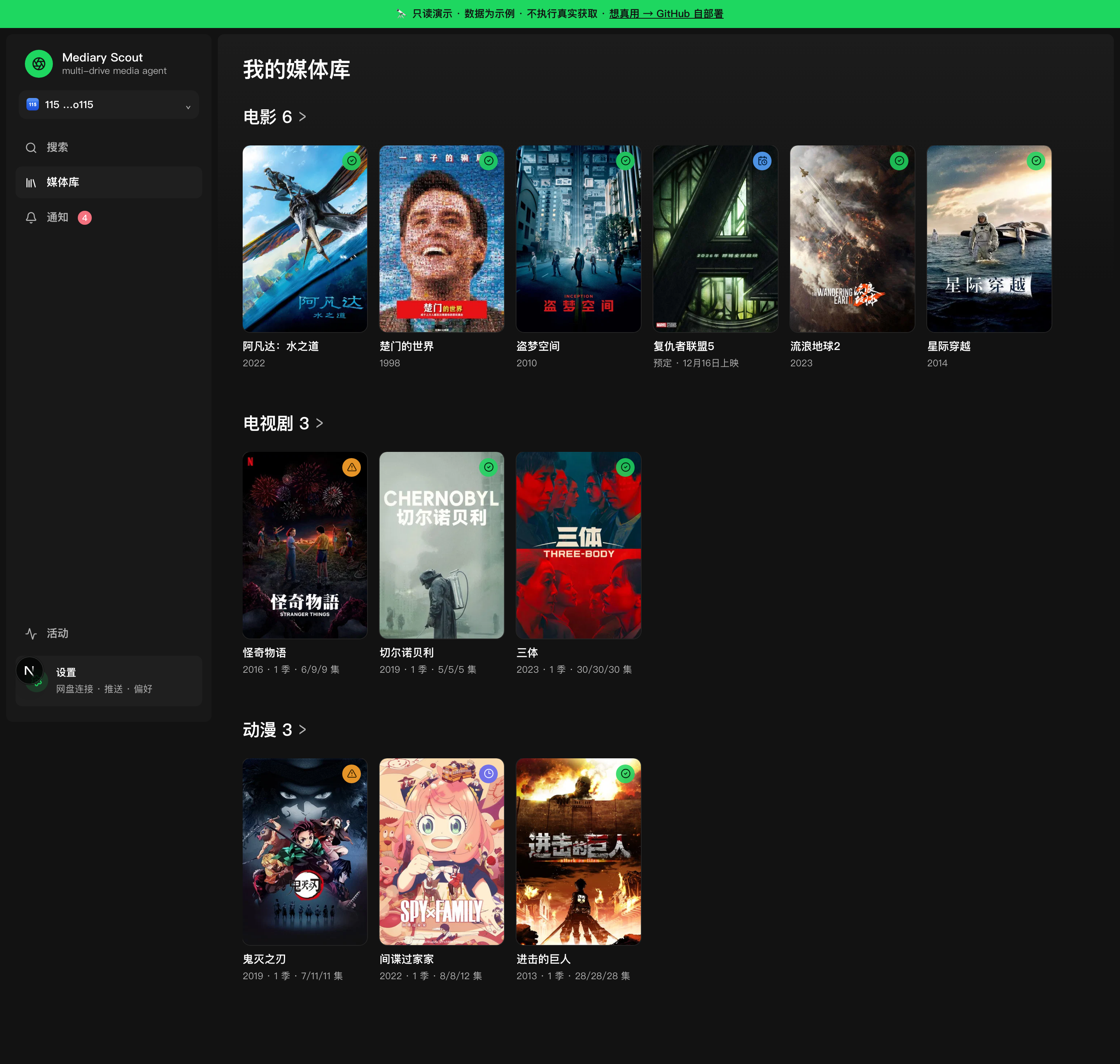
Task: Click the search magnifier icon
Action: point(31,147)
